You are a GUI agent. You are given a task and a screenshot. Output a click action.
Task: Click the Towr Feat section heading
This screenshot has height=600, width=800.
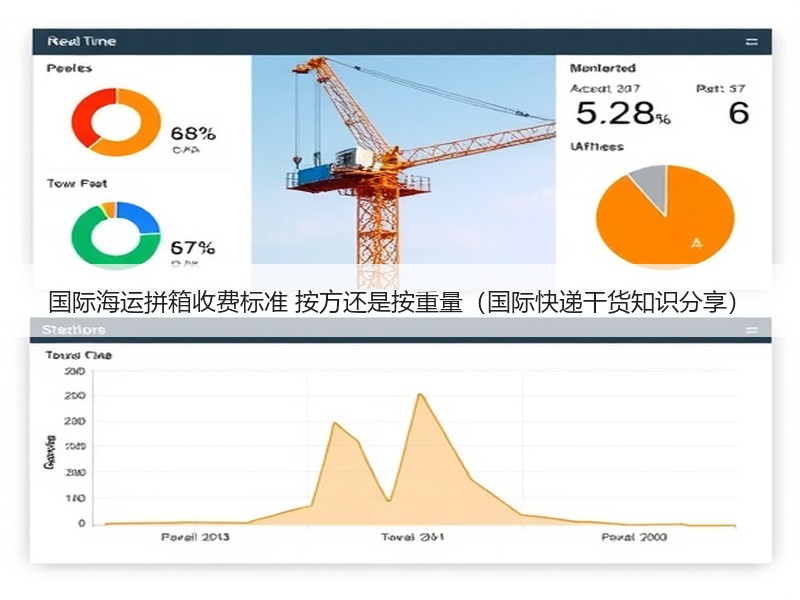click(77, 183)
